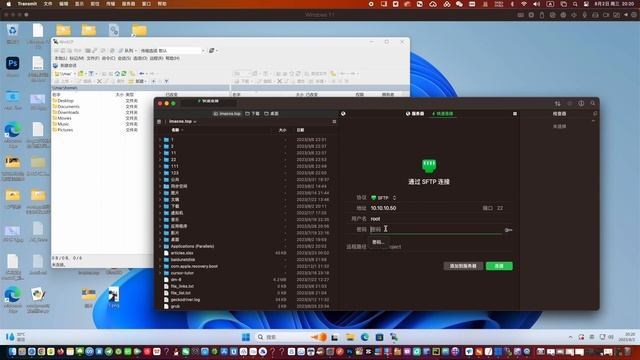This screenshot has width=640, height=360.
Task: Click the grid view icon right of Quick Connect
Action: click(515, 113)
